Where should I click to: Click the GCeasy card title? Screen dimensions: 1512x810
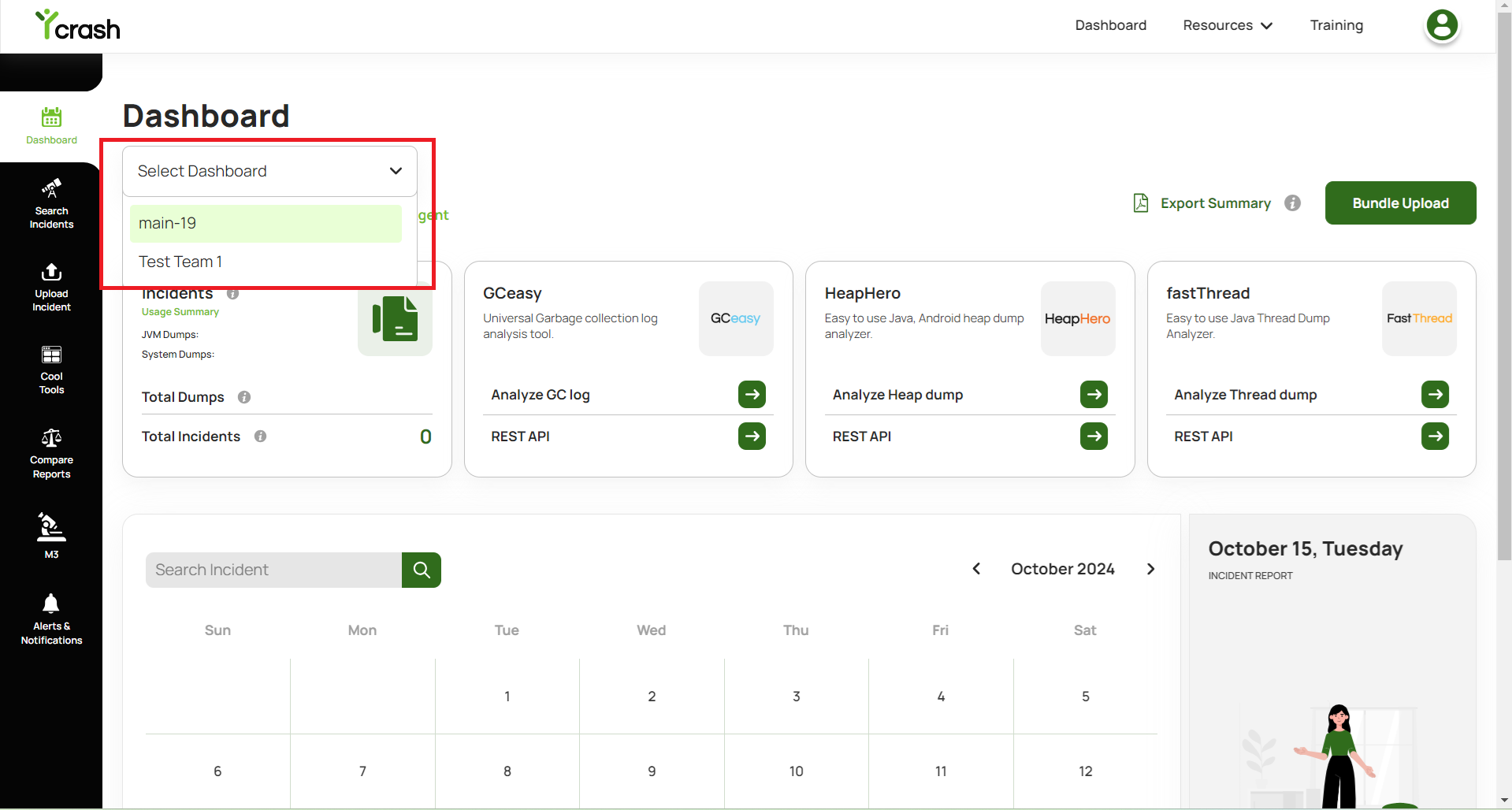[x=512, y=293]
